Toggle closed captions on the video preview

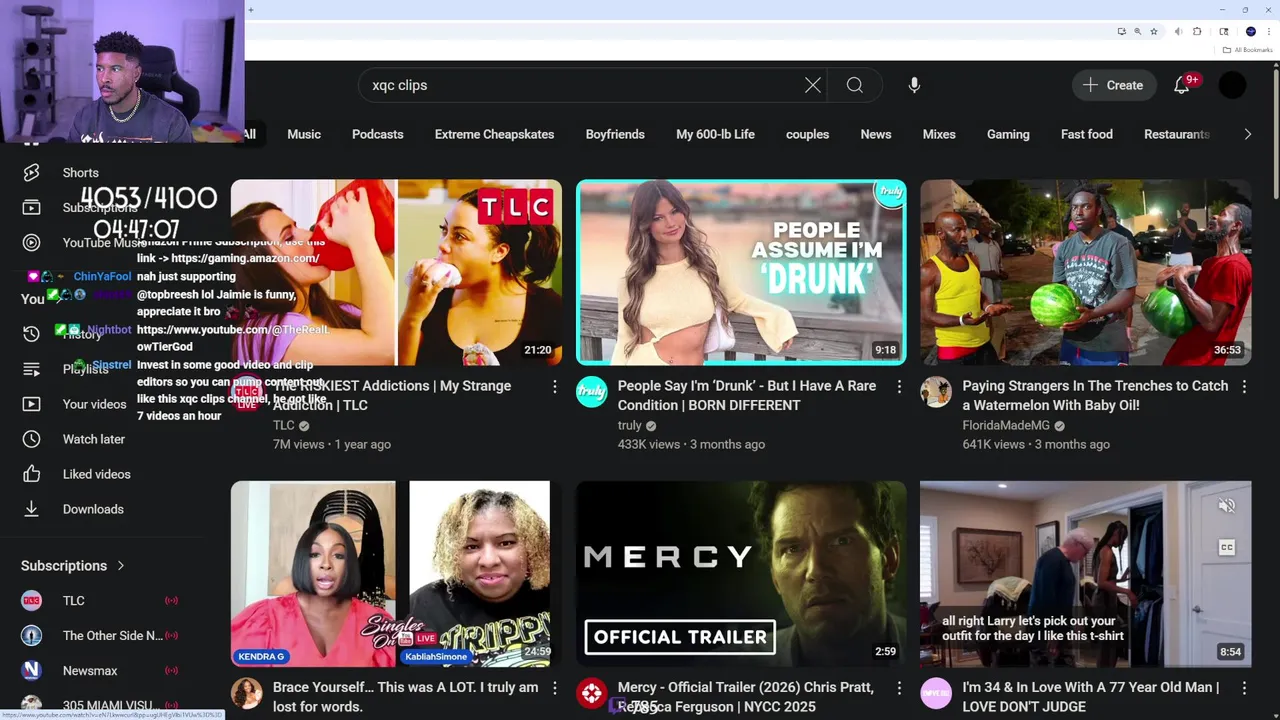click(x=1227, y=547)
